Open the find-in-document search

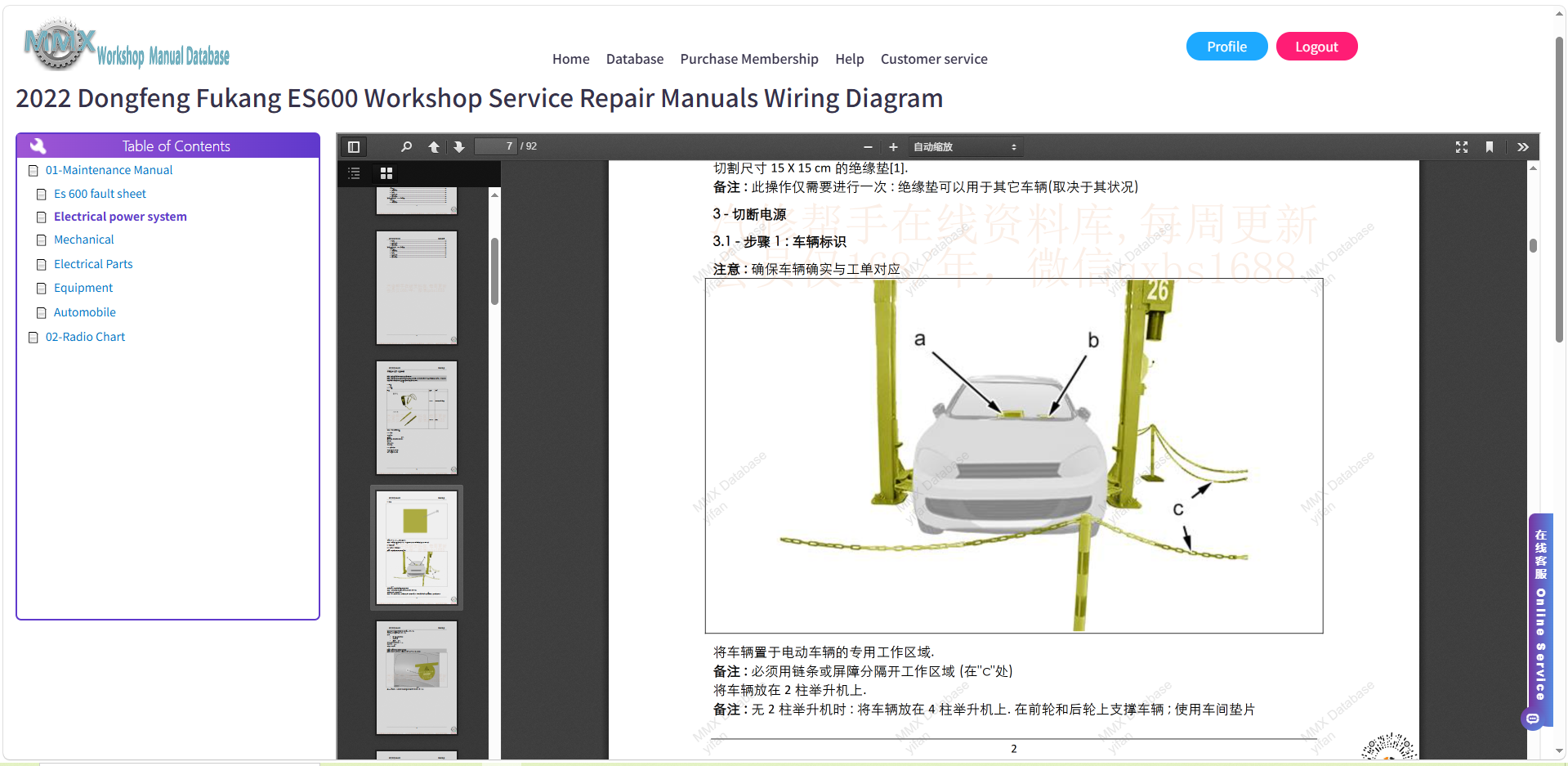click(x=406, y=147)
